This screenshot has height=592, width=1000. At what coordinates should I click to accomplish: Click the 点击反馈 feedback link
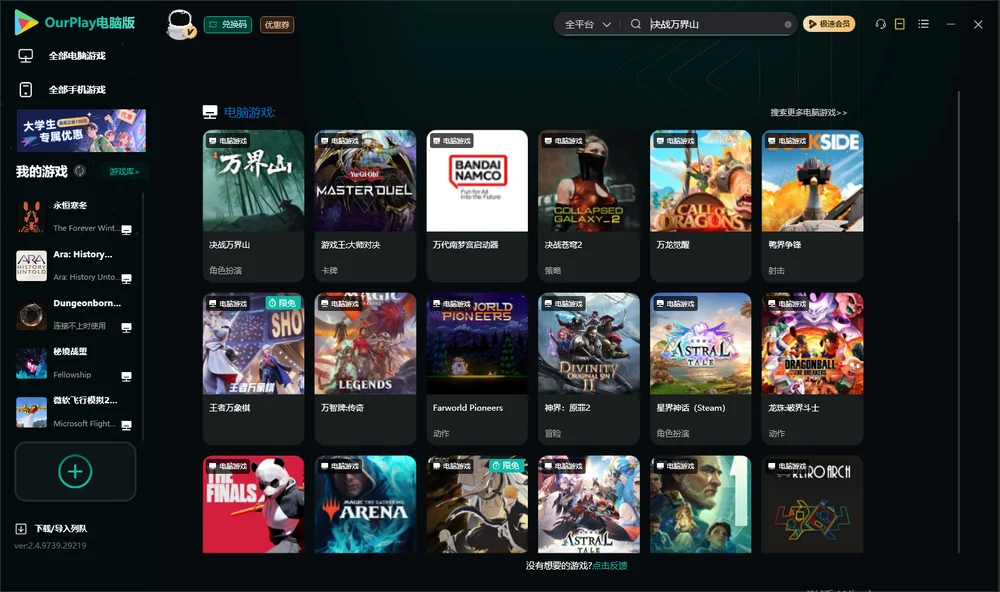610,565
